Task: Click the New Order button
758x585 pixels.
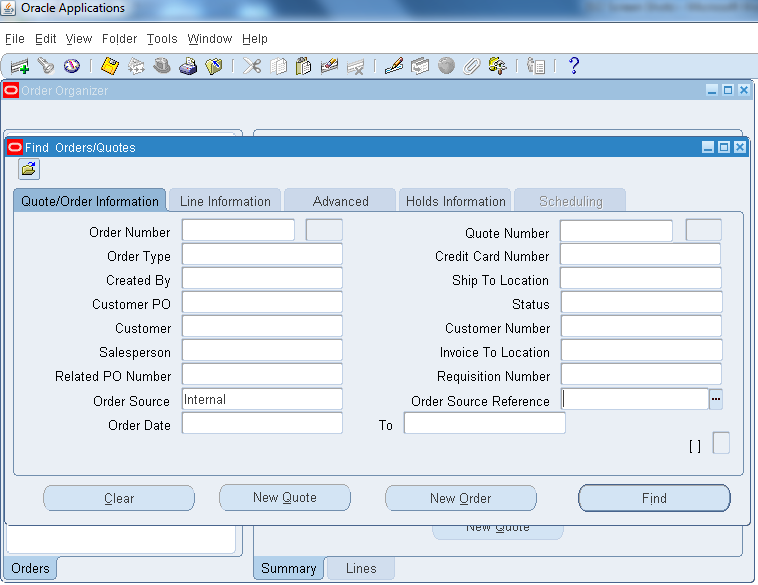Action: pyautogui.click(x=461, y=498)
